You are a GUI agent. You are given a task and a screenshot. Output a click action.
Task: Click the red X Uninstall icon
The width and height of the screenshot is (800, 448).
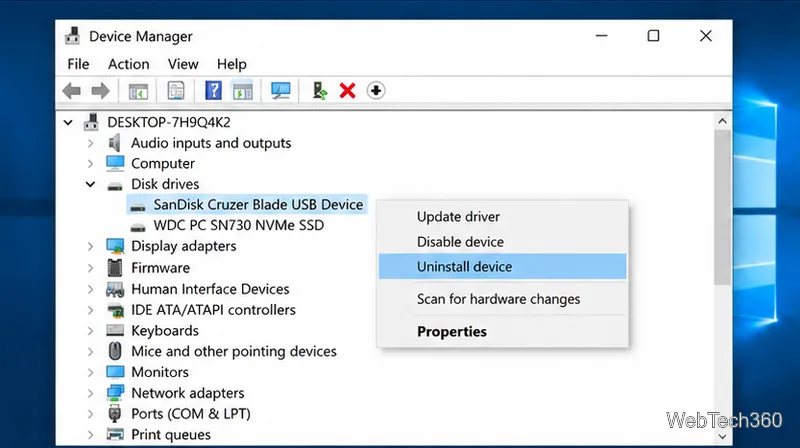pos(347,91)
